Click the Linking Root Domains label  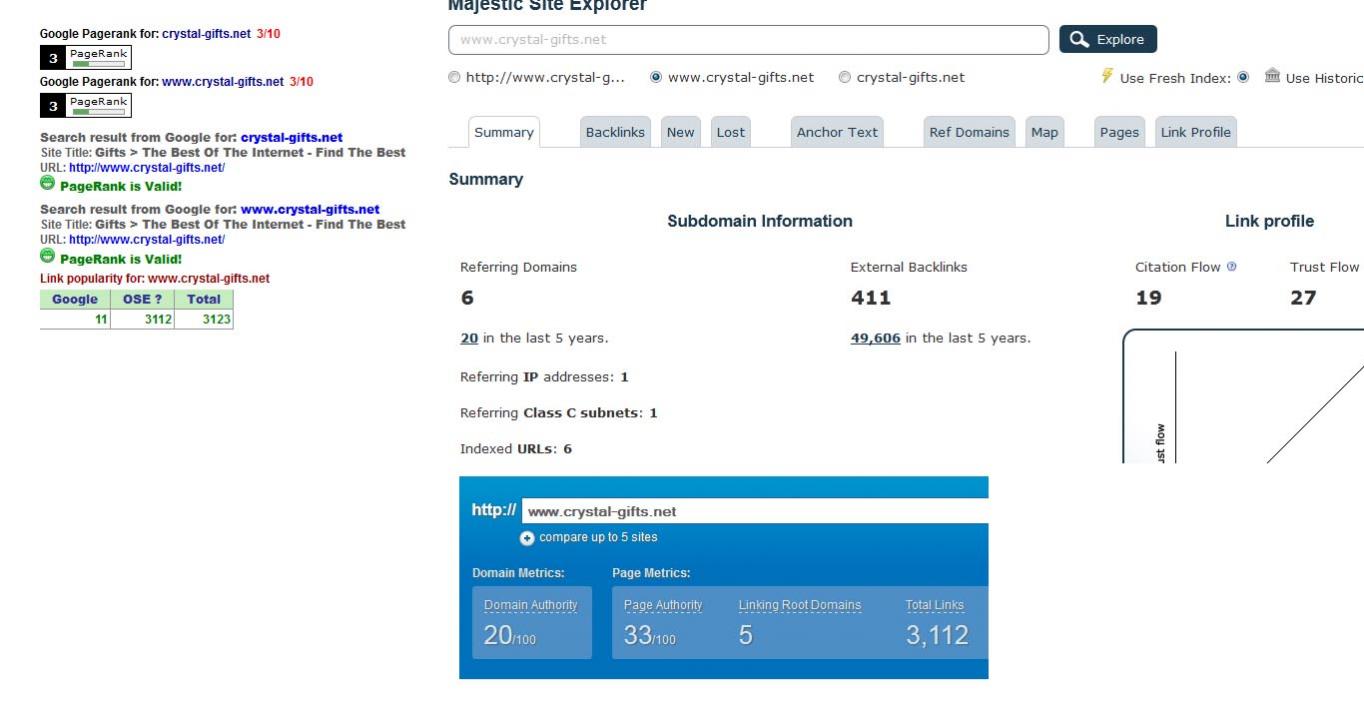click(x=800, y=605)
